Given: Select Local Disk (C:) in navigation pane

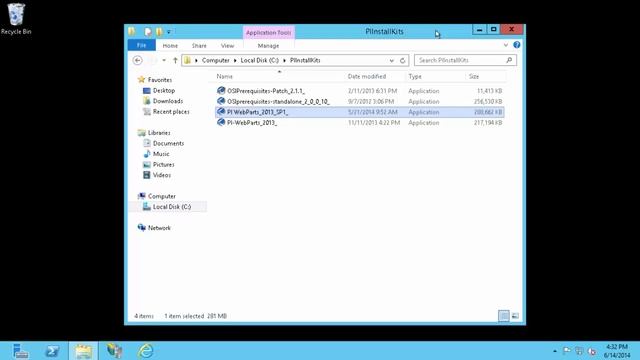Looking at the screenshot, I should click(x=172, y=207).
